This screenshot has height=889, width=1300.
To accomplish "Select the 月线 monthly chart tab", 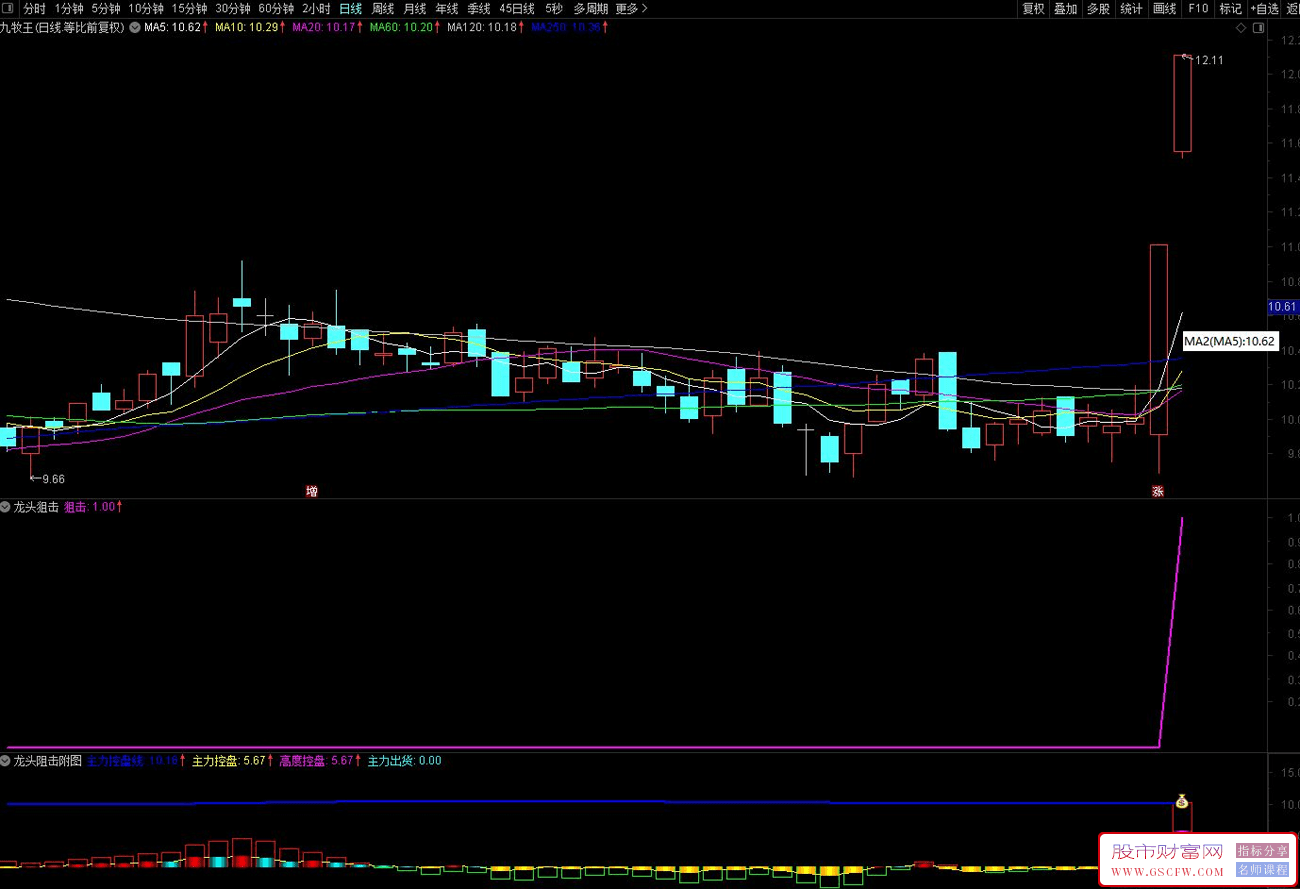I will pos(415,8).
